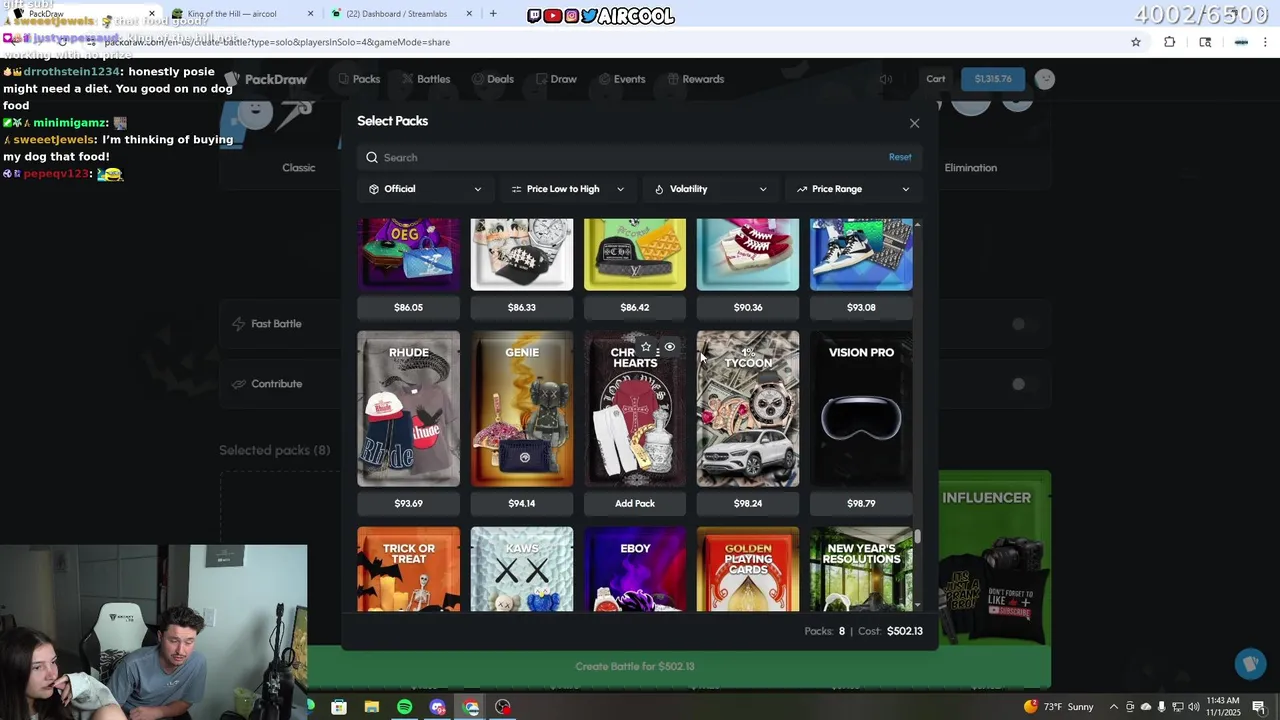Show hidden system tray icons

pyautogui.click(x=1114, y=707)
